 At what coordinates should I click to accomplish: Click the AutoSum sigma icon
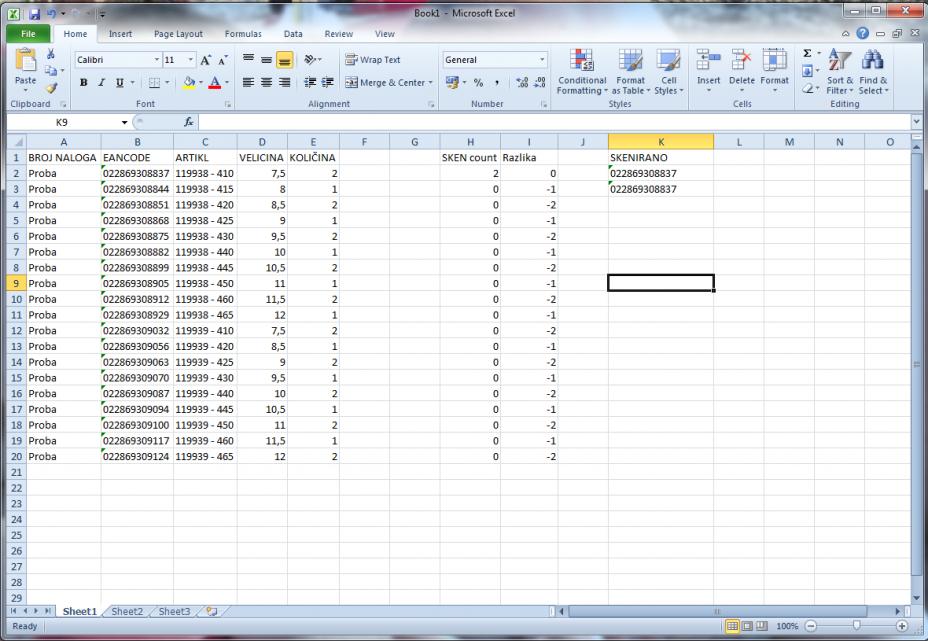click(807, 53)
